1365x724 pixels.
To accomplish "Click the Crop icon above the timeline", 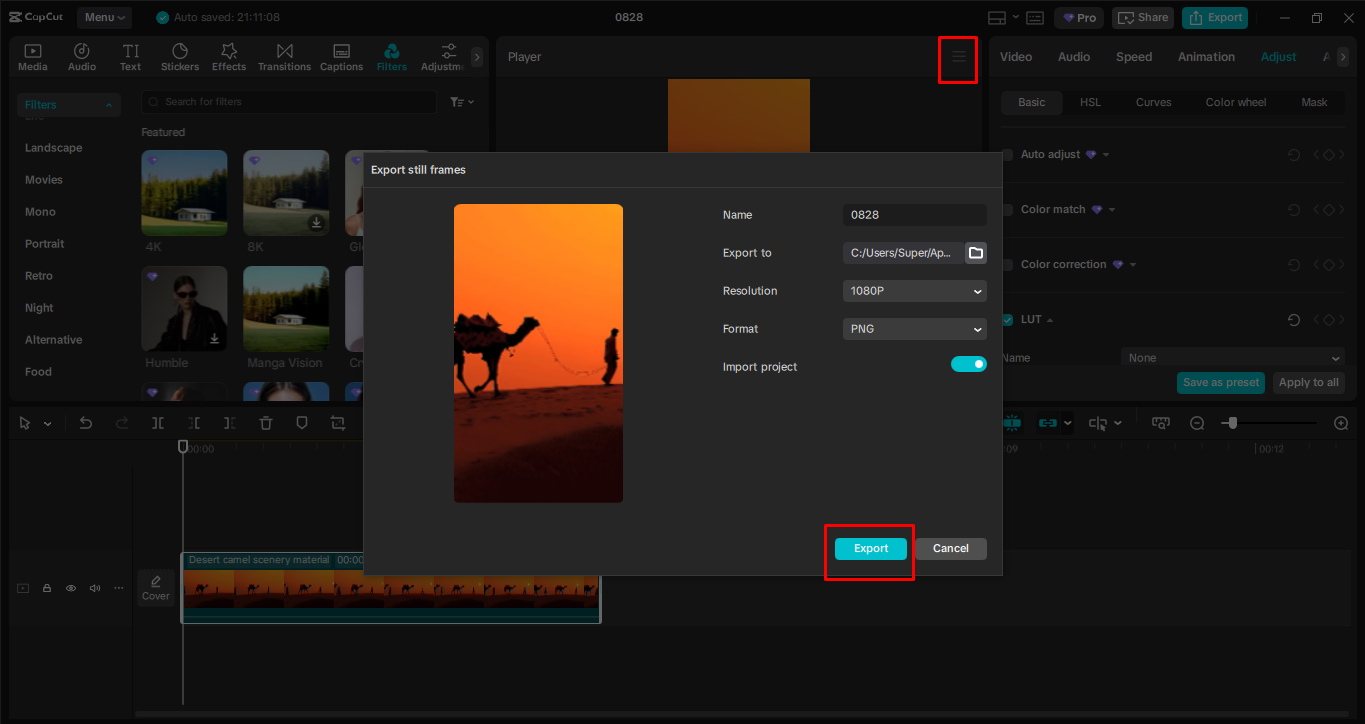I will click(337, 422).
